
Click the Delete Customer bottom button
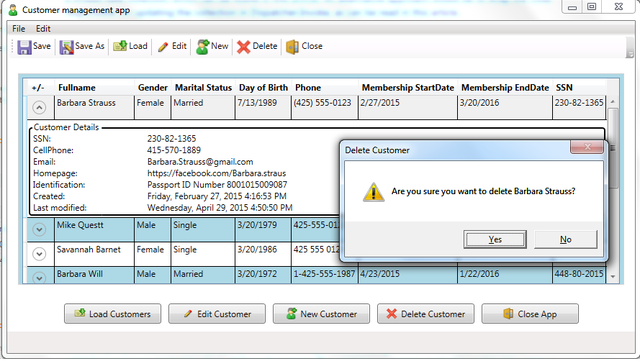pyautogui.click(x=426, y=314)
